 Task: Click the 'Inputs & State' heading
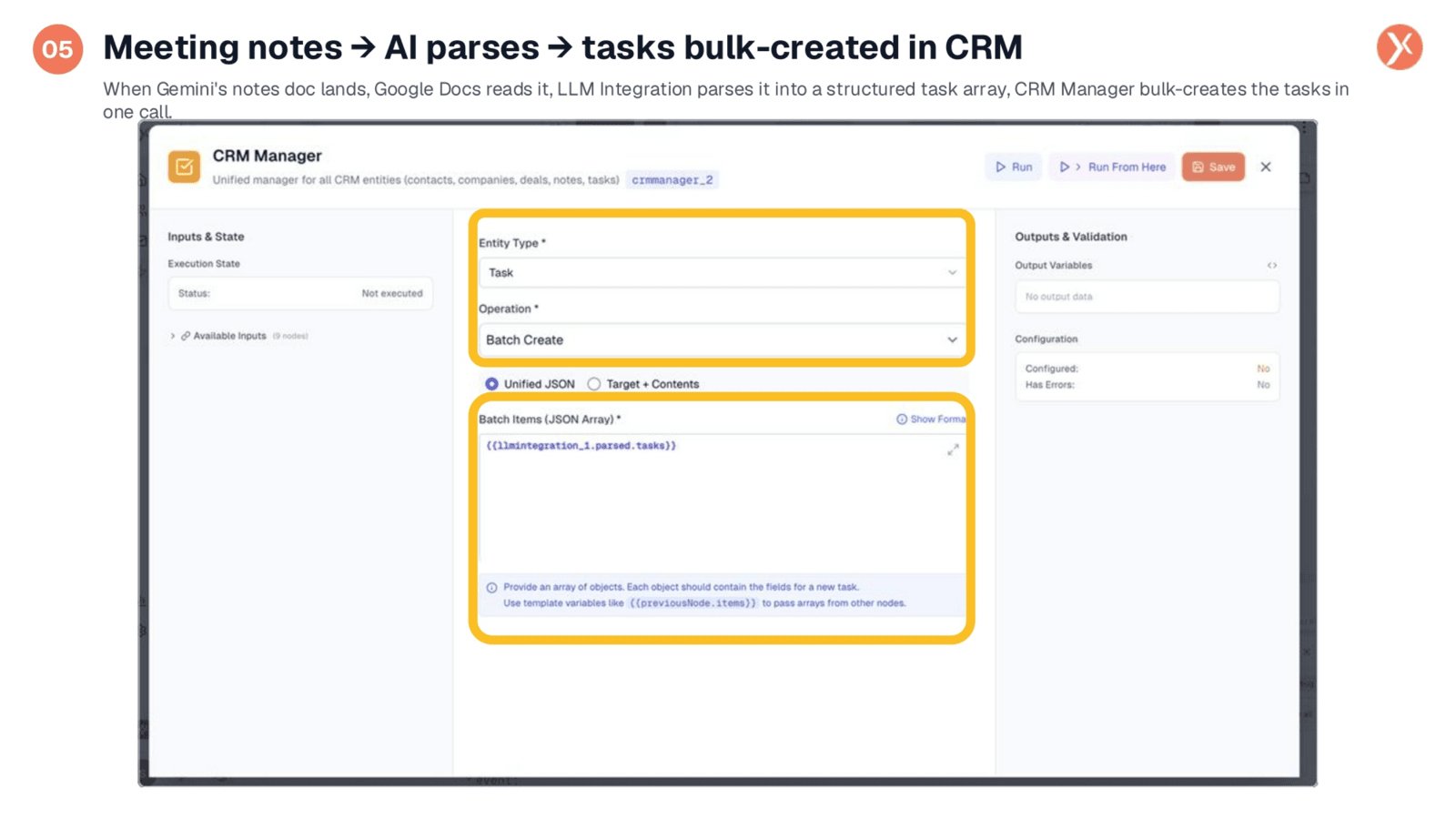tap(206, 237)
